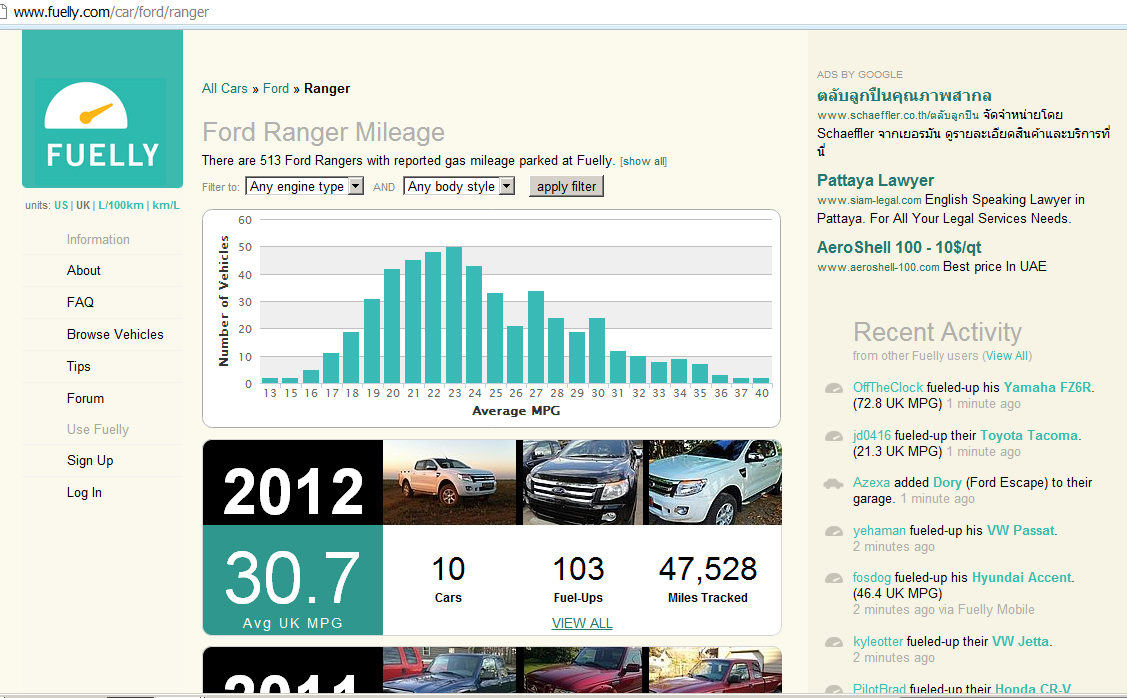Switch units to UK

[x=83, y=205]
